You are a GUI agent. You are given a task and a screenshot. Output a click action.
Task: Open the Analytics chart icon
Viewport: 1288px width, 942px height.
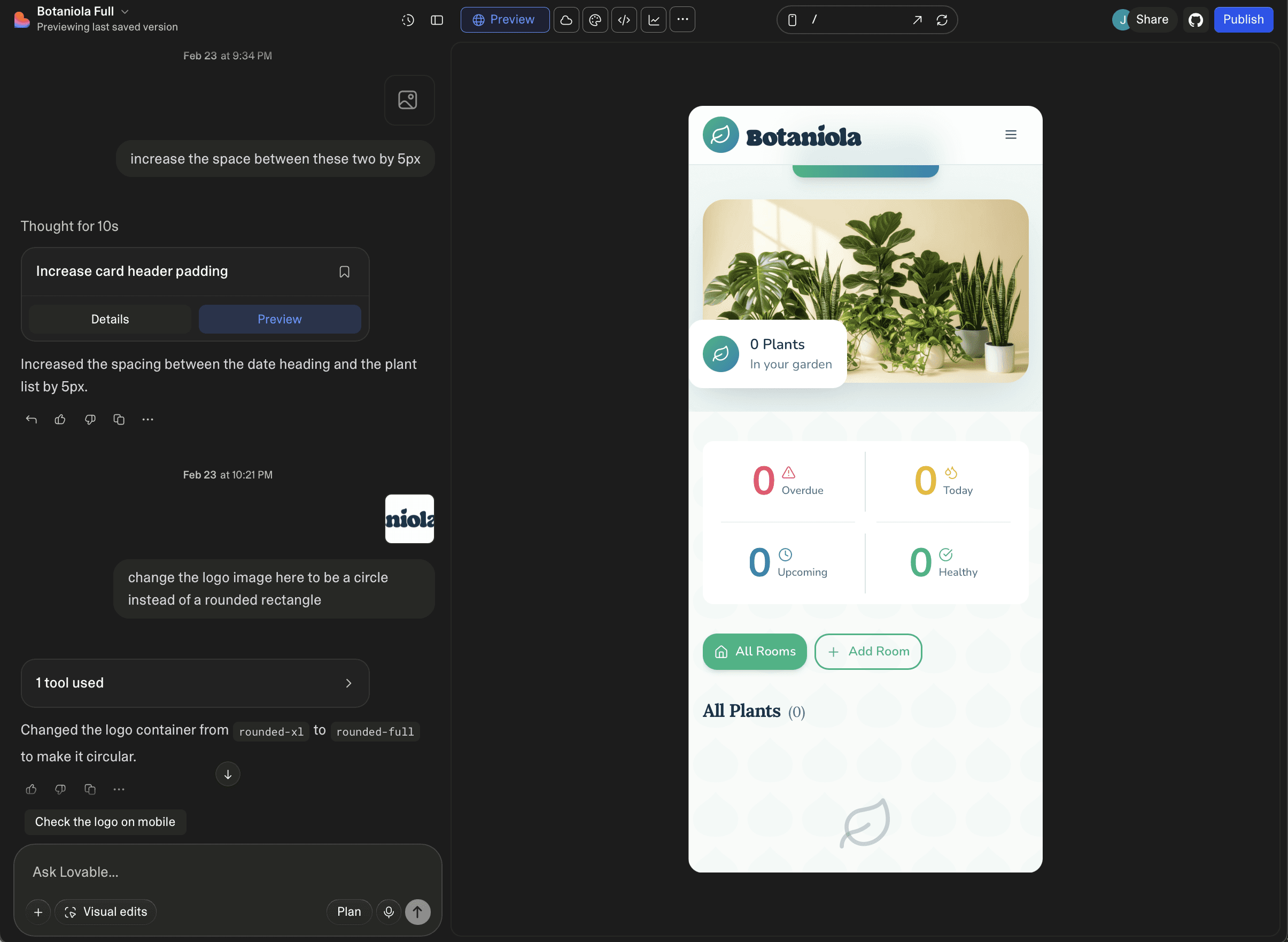tap(653, 20)
